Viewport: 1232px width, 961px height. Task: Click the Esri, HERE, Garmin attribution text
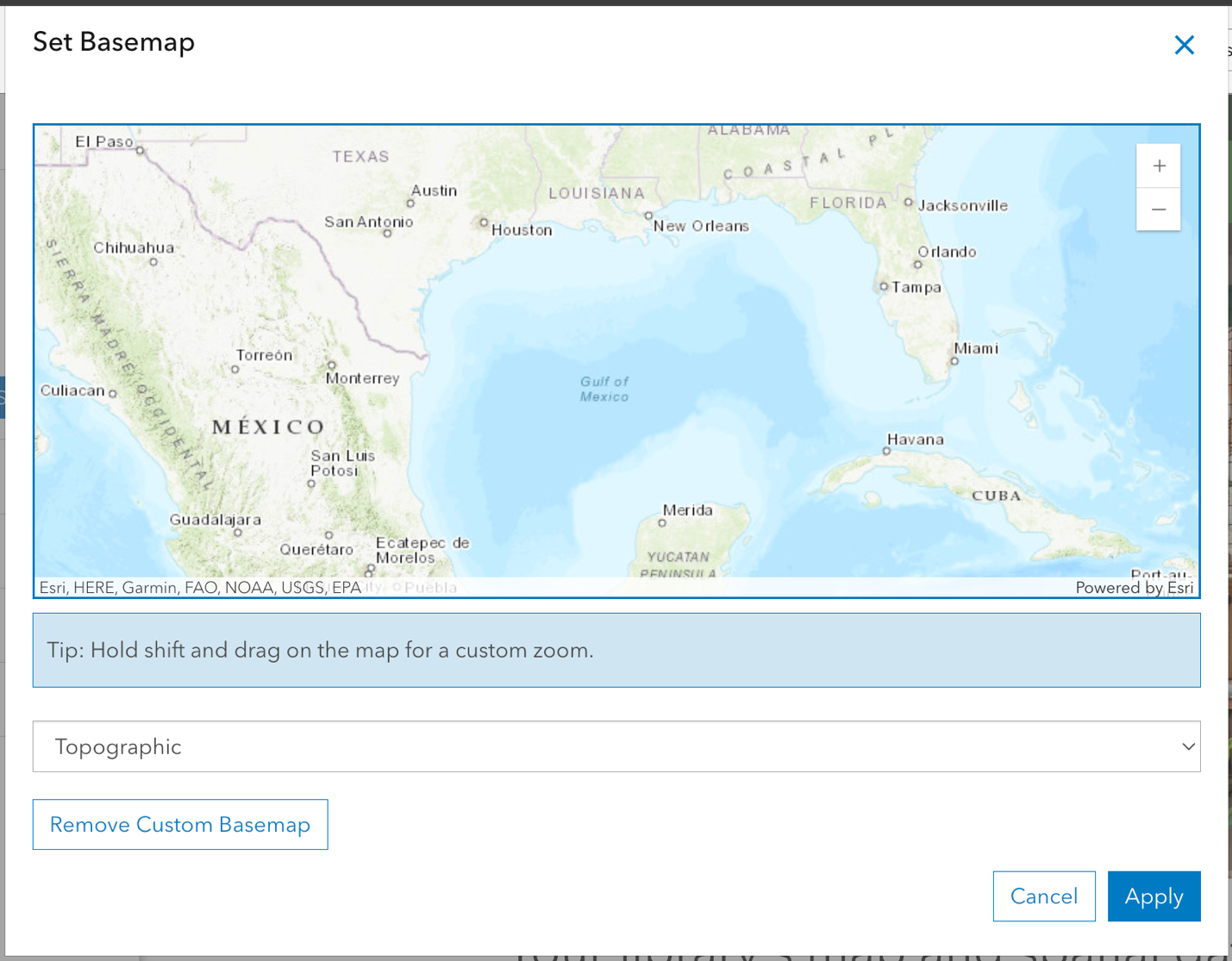point(200,588)
